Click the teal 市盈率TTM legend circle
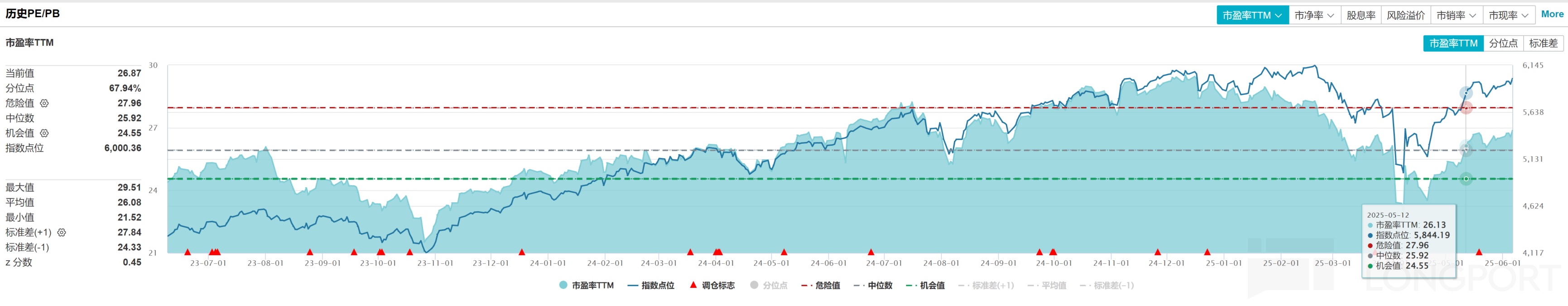This screenshot has width=1568, height=306. point(563,285)
